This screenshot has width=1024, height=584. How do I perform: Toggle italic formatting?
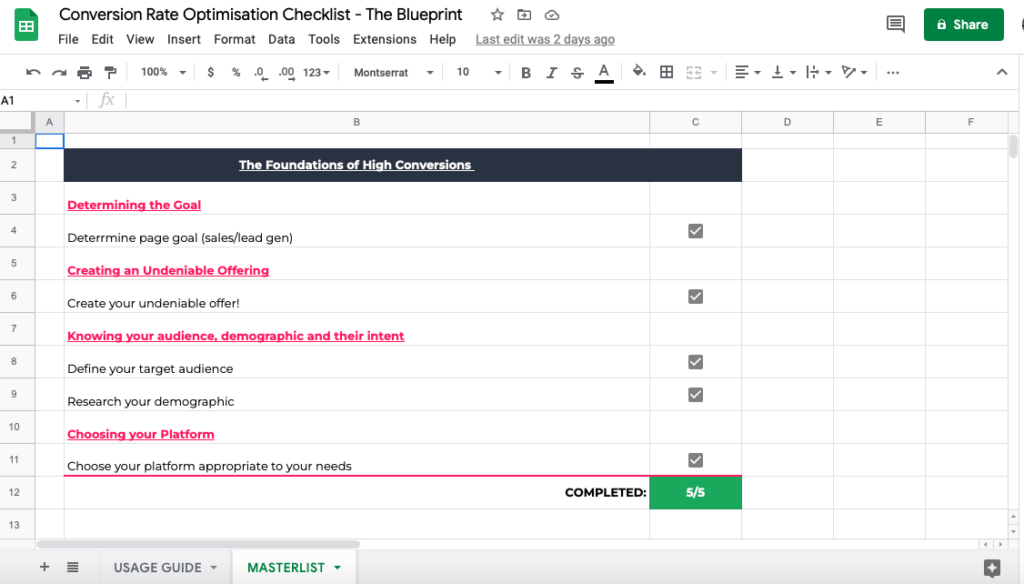(551, 73)
